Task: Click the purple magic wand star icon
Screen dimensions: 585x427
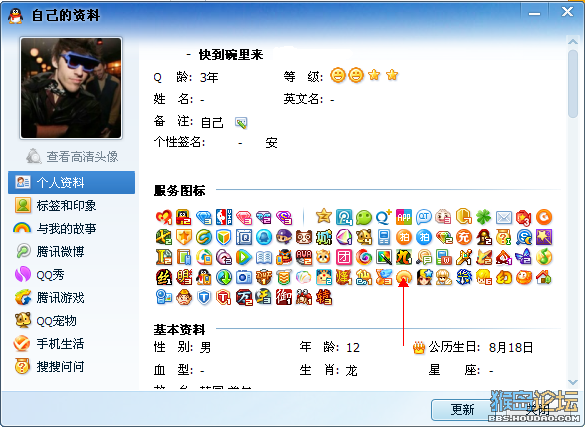Action: (544, 237)
